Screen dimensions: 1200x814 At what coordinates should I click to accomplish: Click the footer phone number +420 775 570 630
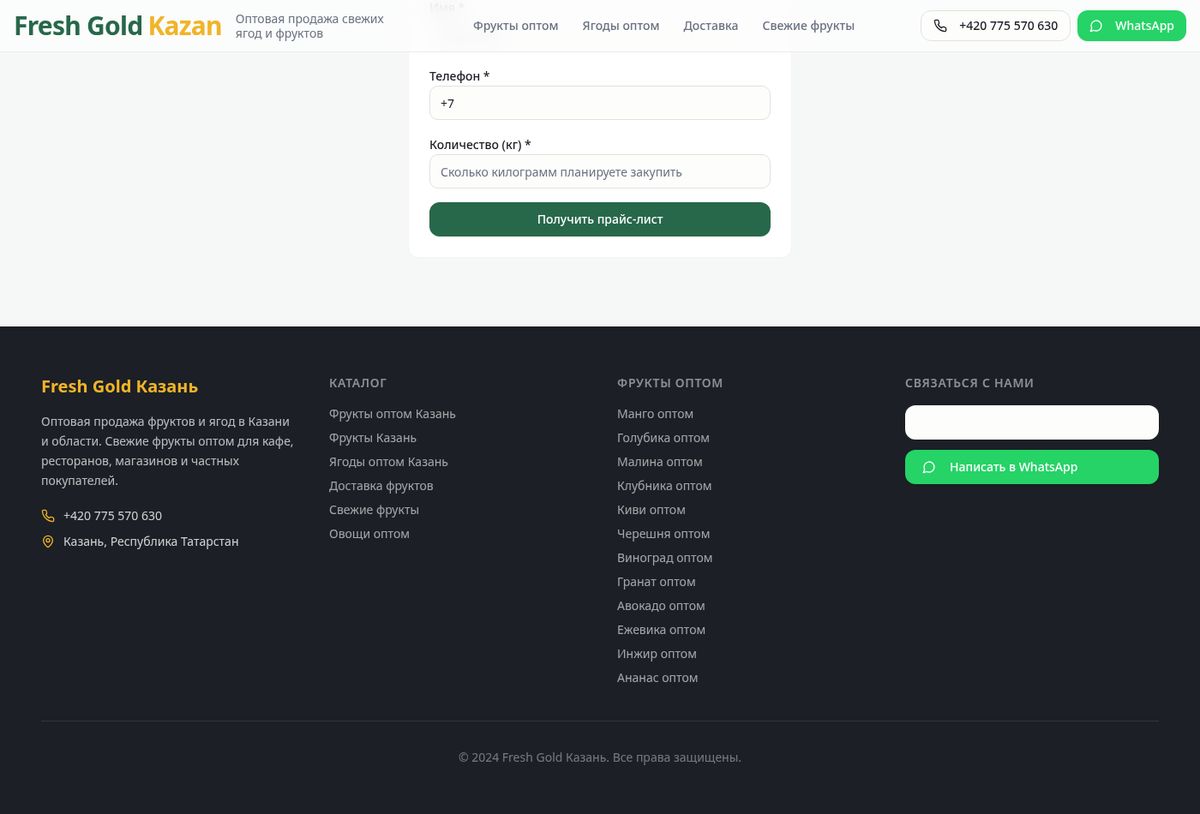pos(112,516)
